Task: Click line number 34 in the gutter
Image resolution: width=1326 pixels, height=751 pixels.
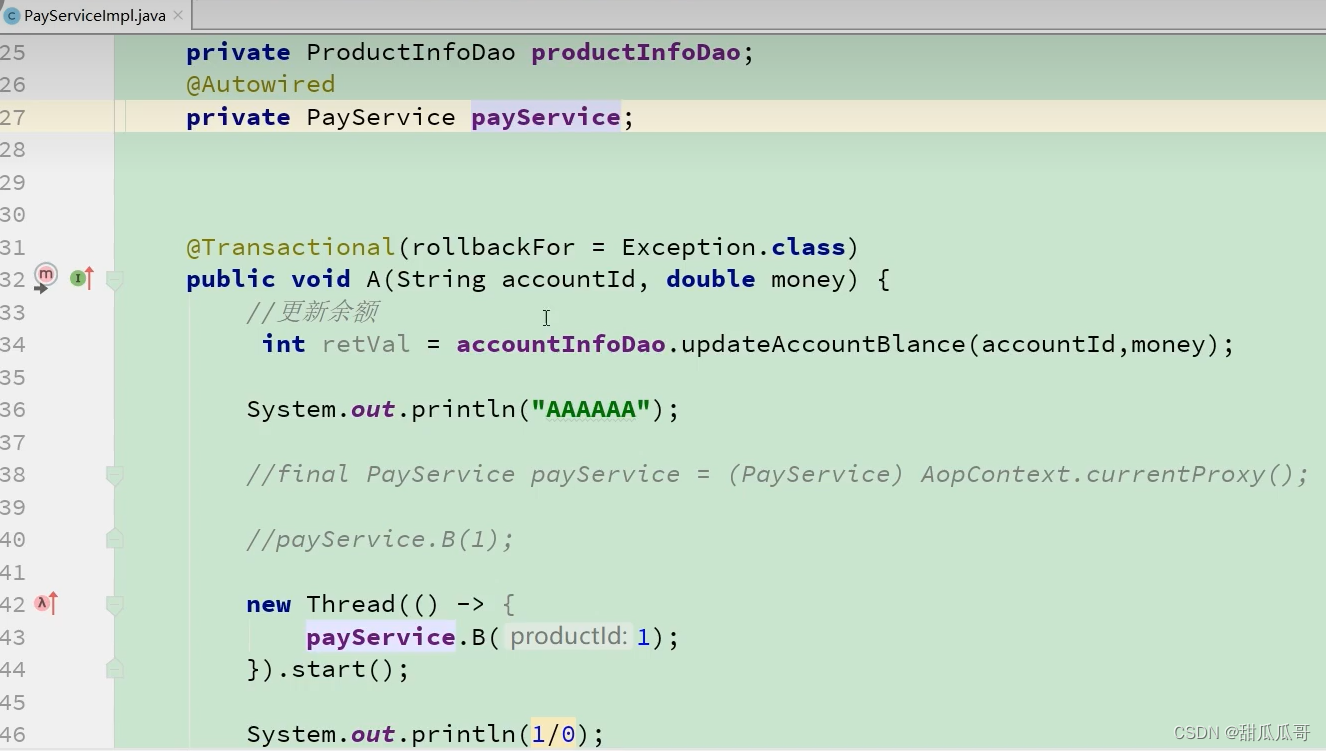Action: point(13,344)
